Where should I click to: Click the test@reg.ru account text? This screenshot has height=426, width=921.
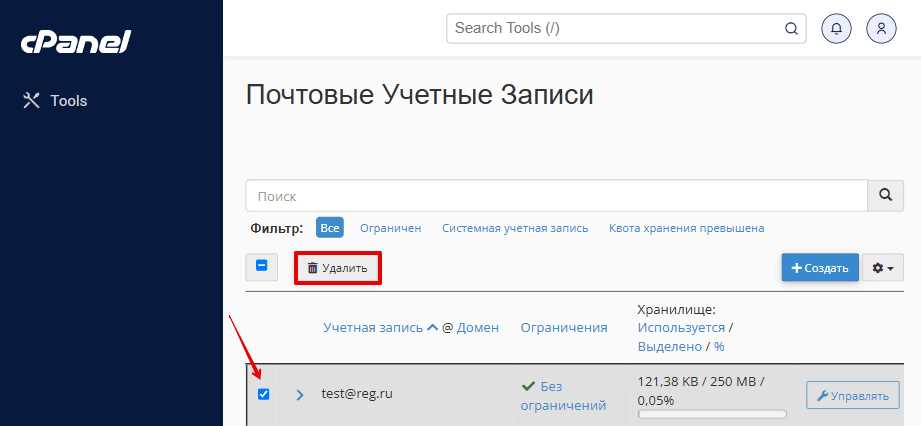click(x=357, y=394)
